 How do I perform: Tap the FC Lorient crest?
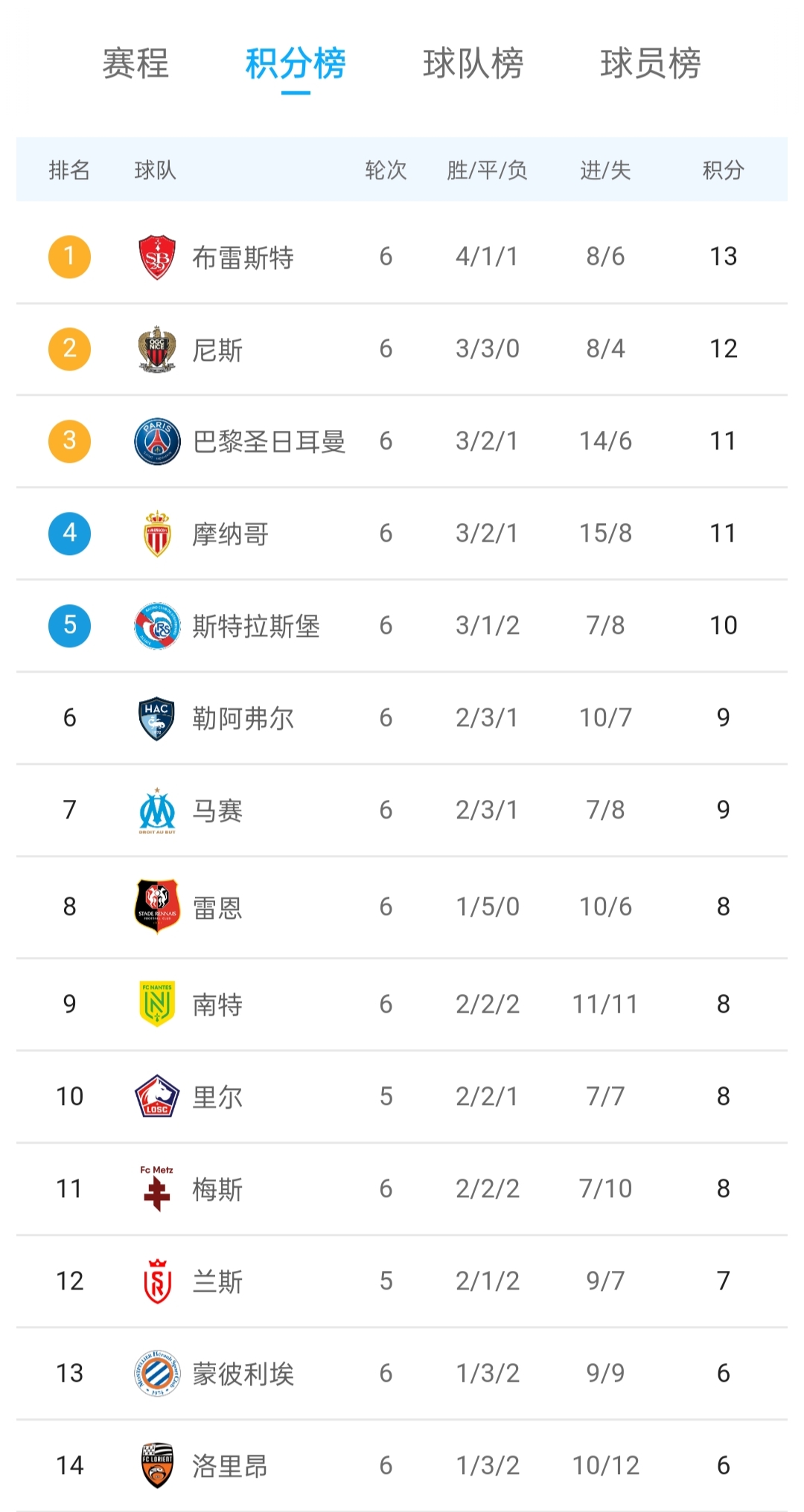157,1465
